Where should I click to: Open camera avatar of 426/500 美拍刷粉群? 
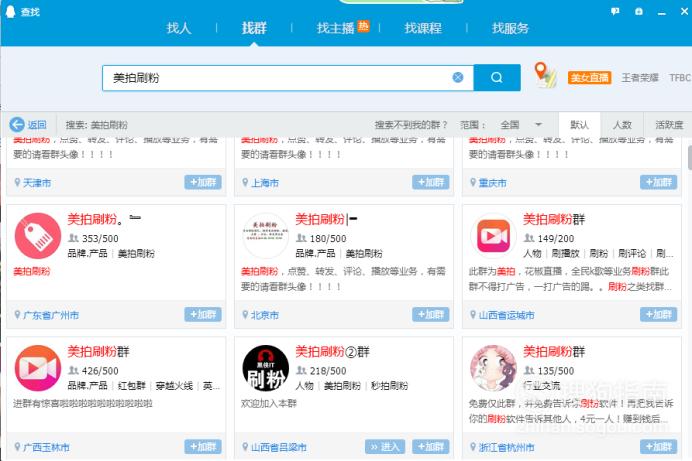pyautogui.click(x=38, y=368)
